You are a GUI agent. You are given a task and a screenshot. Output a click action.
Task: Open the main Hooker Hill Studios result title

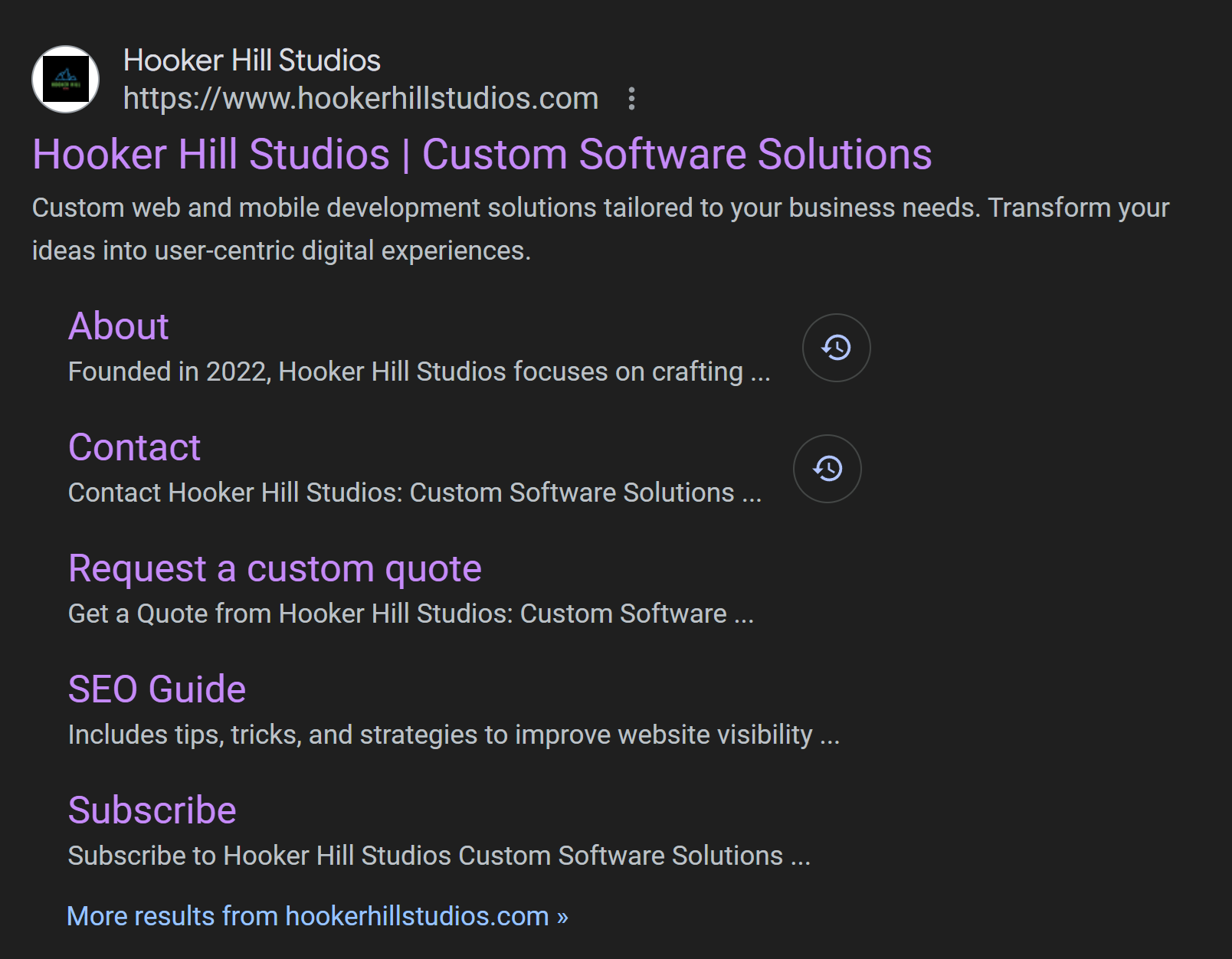click(x=482, y=155)
